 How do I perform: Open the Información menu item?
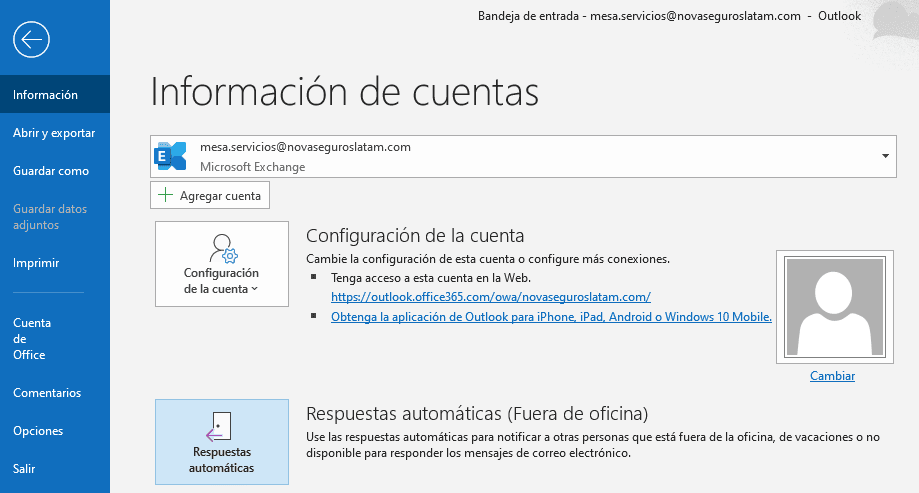click(x=46, y=95)
